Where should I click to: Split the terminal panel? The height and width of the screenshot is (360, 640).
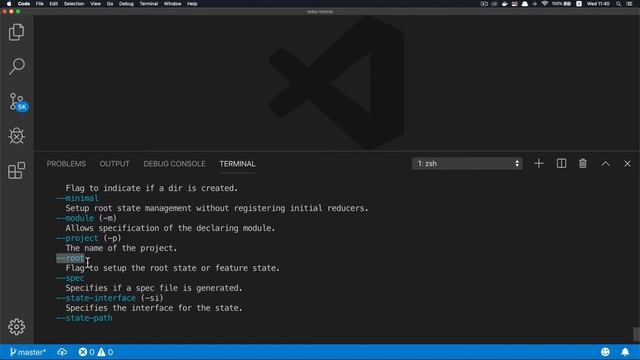click(x=561, y=164)
